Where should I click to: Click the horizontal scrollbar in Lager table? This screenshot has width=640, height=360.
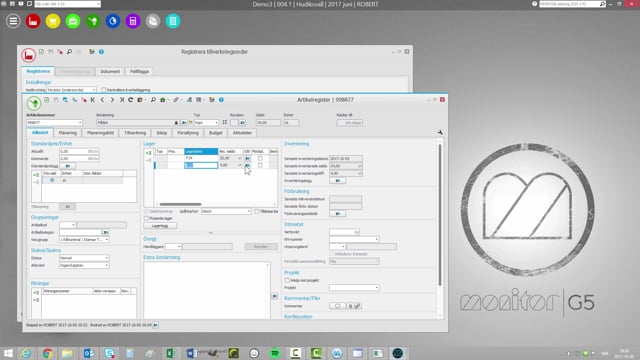tap(180, 204)
